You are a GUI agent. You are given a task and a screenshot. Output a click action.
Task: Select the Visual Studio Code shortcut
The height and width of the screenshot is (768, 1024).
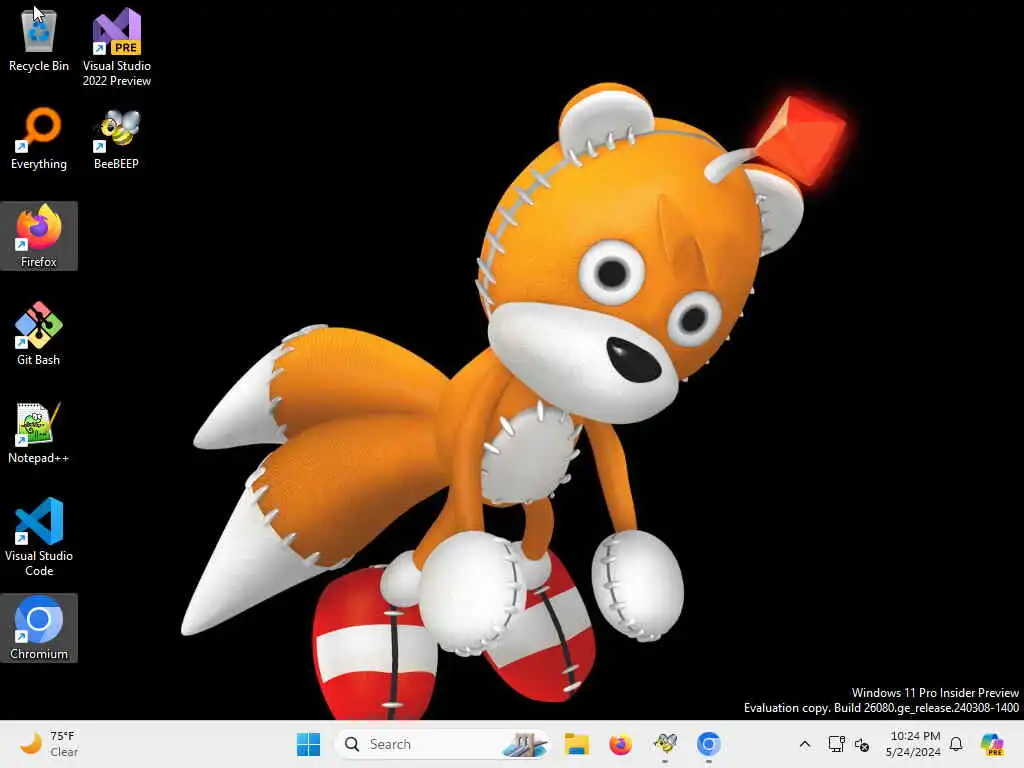click(39, 537)
